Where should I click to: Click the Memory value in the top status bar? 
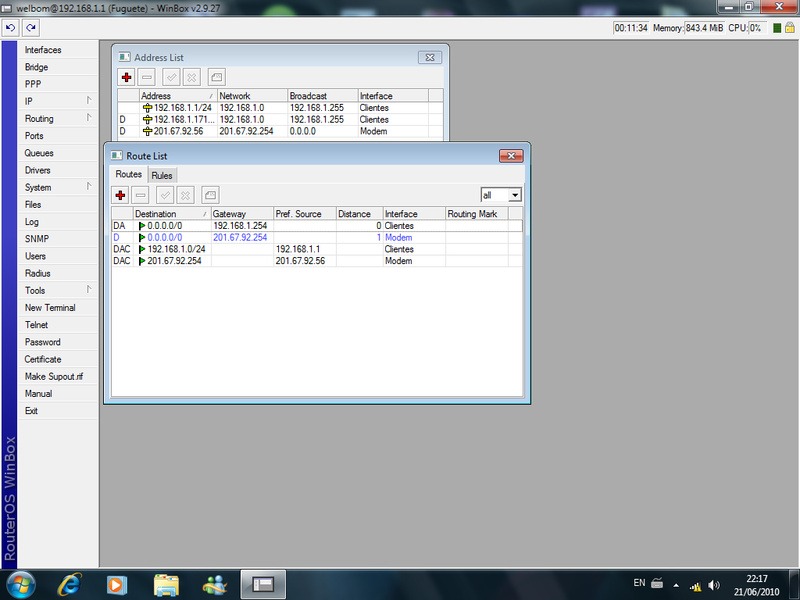point(704,28)
